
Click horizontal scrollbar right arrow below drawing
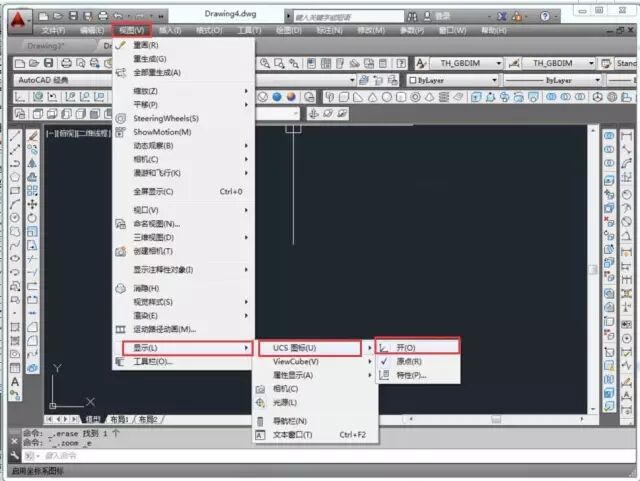tap(582, 419)
